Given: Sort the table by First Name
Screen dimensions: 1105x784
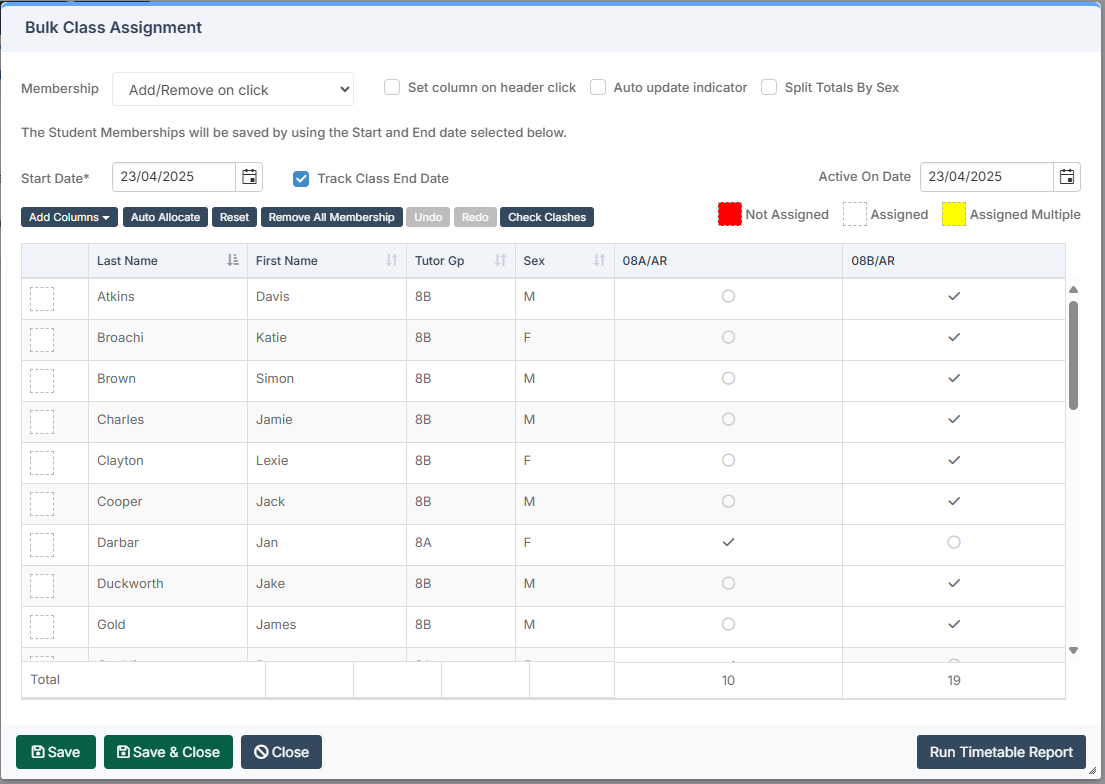Looking at the screenshot, I should pos(392,260).
